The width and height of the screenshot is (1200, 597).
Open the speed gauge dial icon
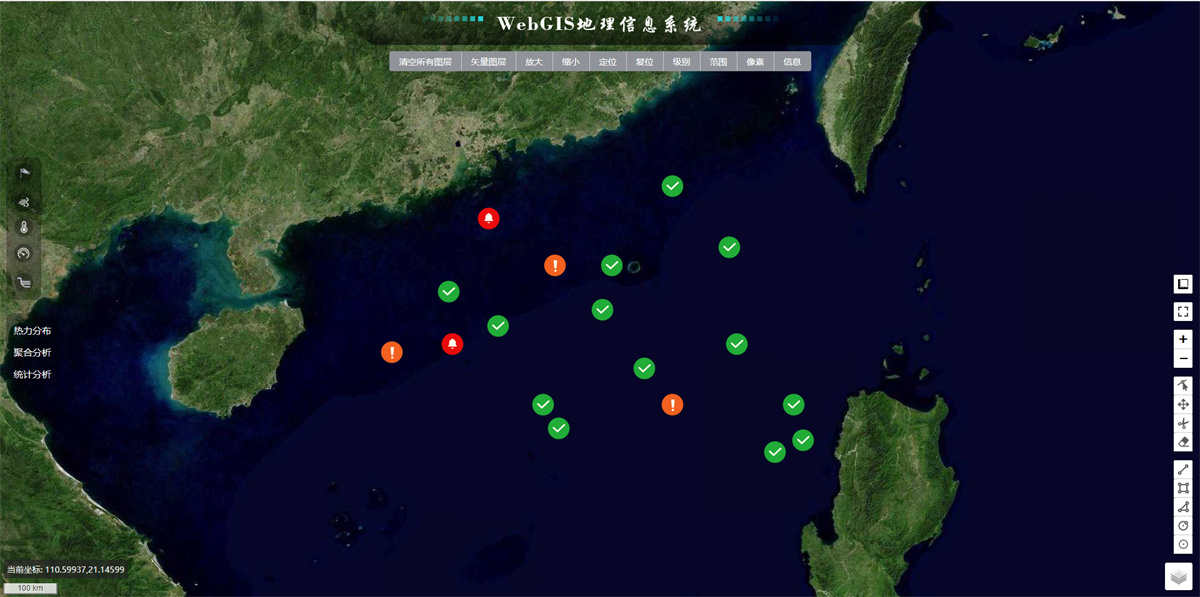25,254
